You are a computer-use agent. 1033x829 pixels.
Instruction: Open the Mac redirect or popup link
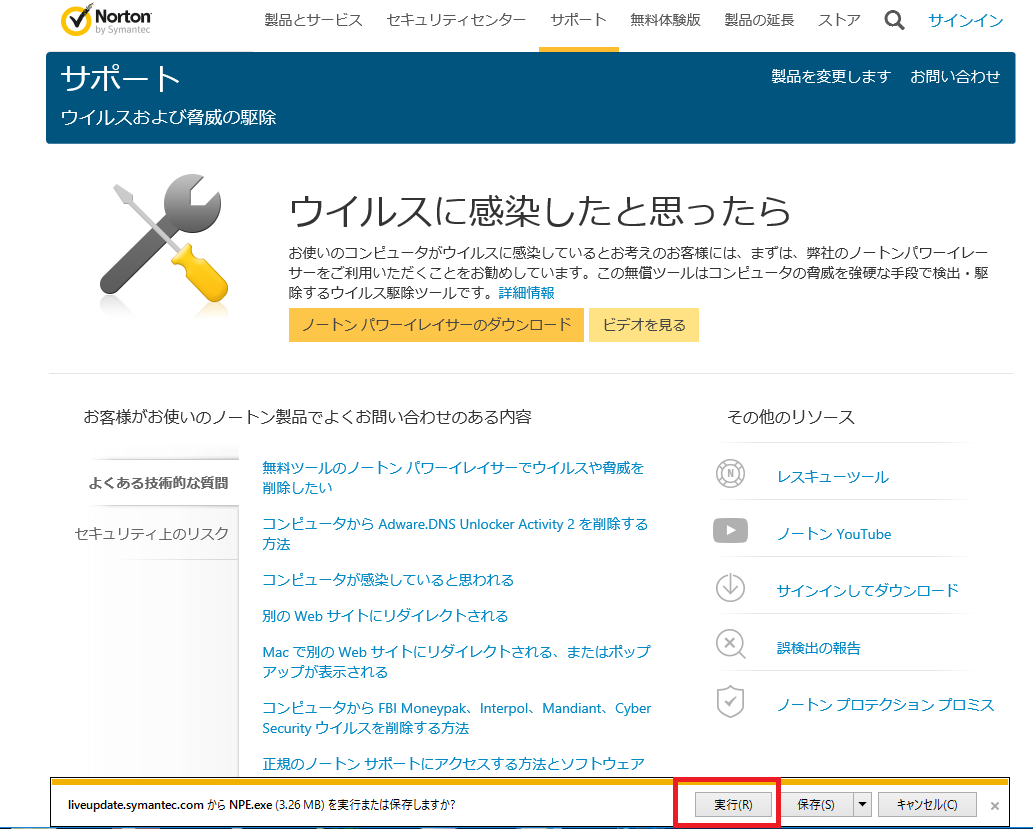[x=457, y=662]
